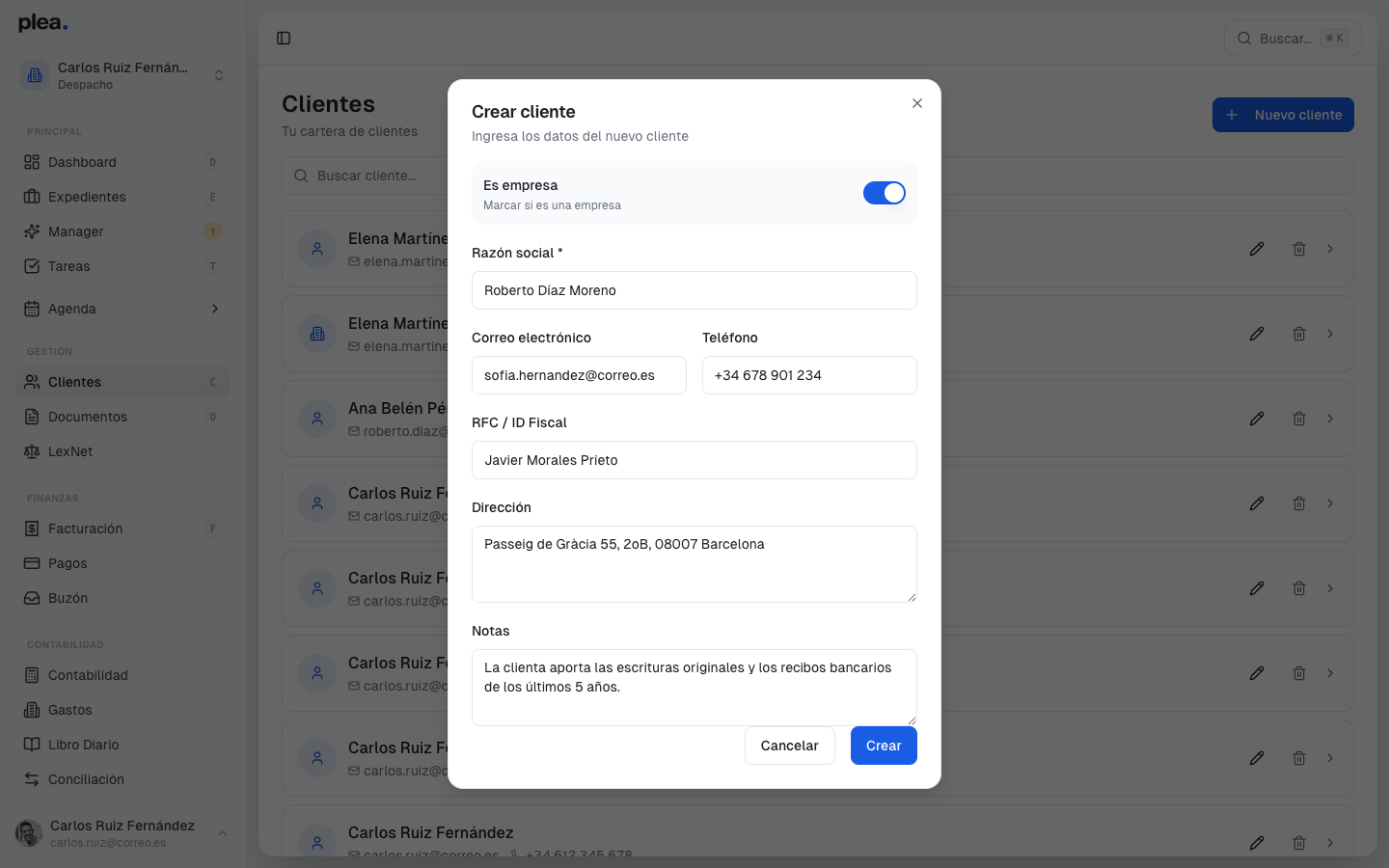
Task: Click the Documentos file icon
Action: tap(32, 417)
